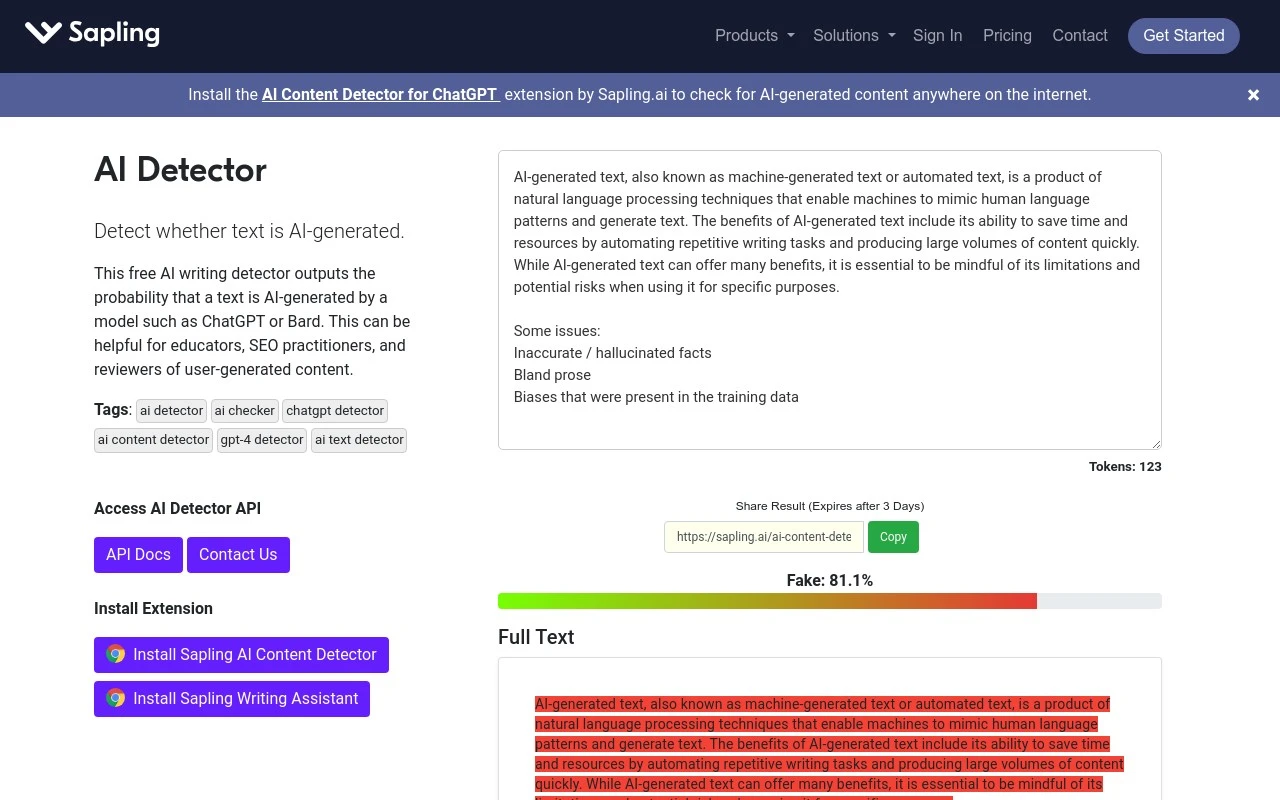
Task: Click the Contact Us button
Action: 238,555
